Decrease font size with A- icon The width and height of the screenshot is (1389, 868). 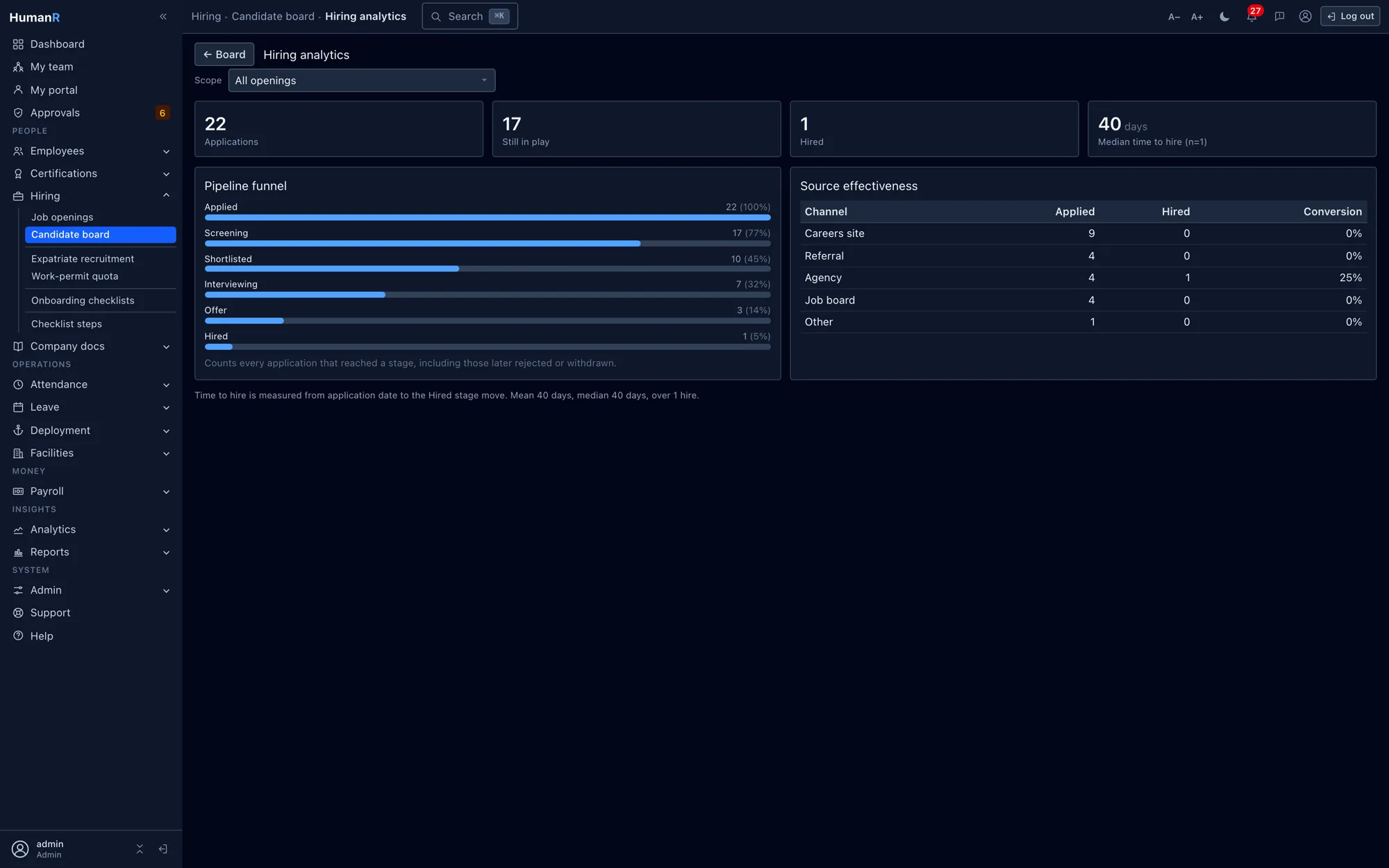(1174, 17)
